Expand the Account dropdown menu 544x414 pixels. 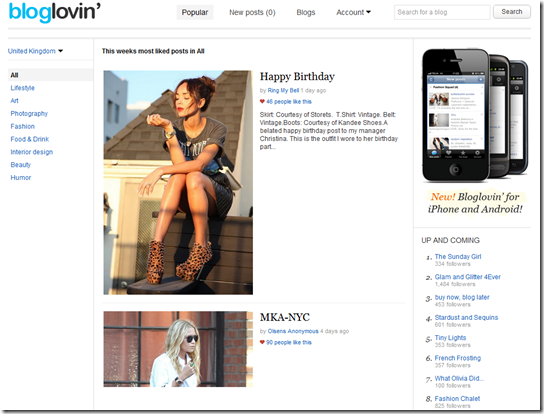(353, 12)
